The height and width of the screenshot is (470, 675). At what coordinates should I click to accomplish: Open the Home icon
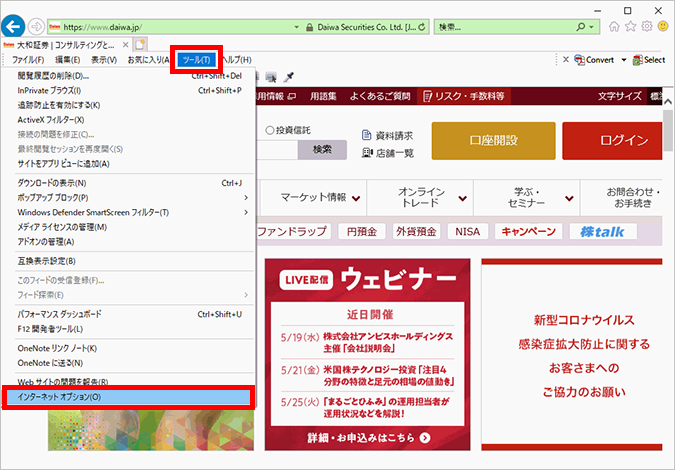pos(614,27)
